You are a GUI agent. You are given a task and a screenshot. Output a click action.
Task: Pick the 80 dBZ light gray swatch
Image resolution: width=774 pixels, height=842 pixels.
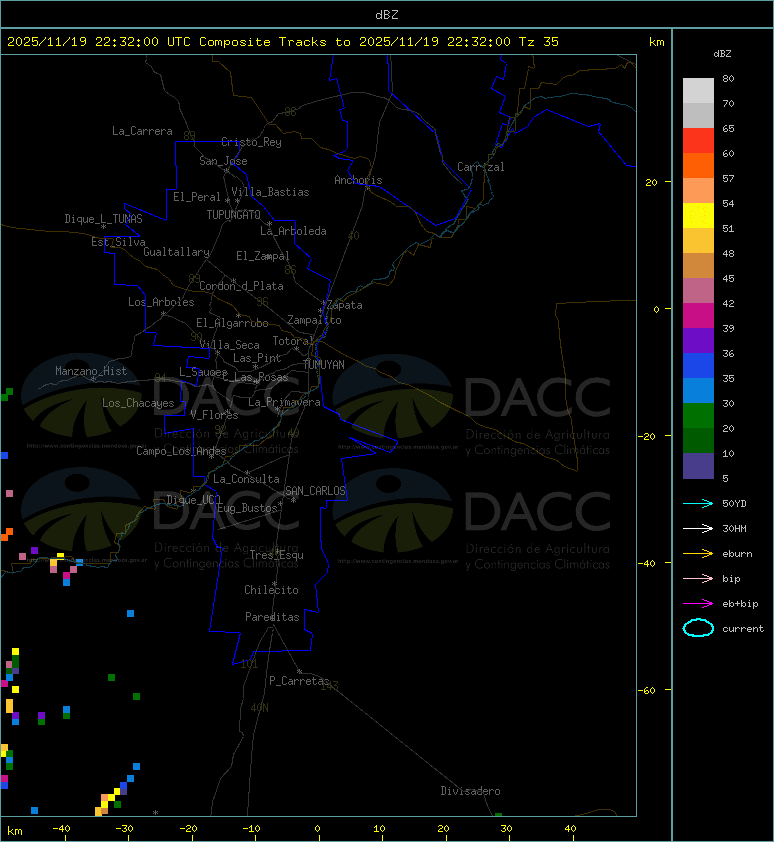[698, 91]
